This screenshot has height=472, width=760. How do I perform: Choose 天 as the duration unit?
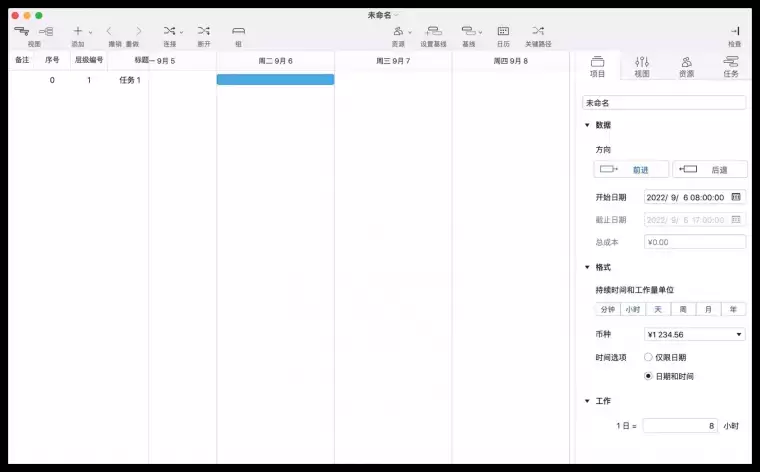pos(658,309)
